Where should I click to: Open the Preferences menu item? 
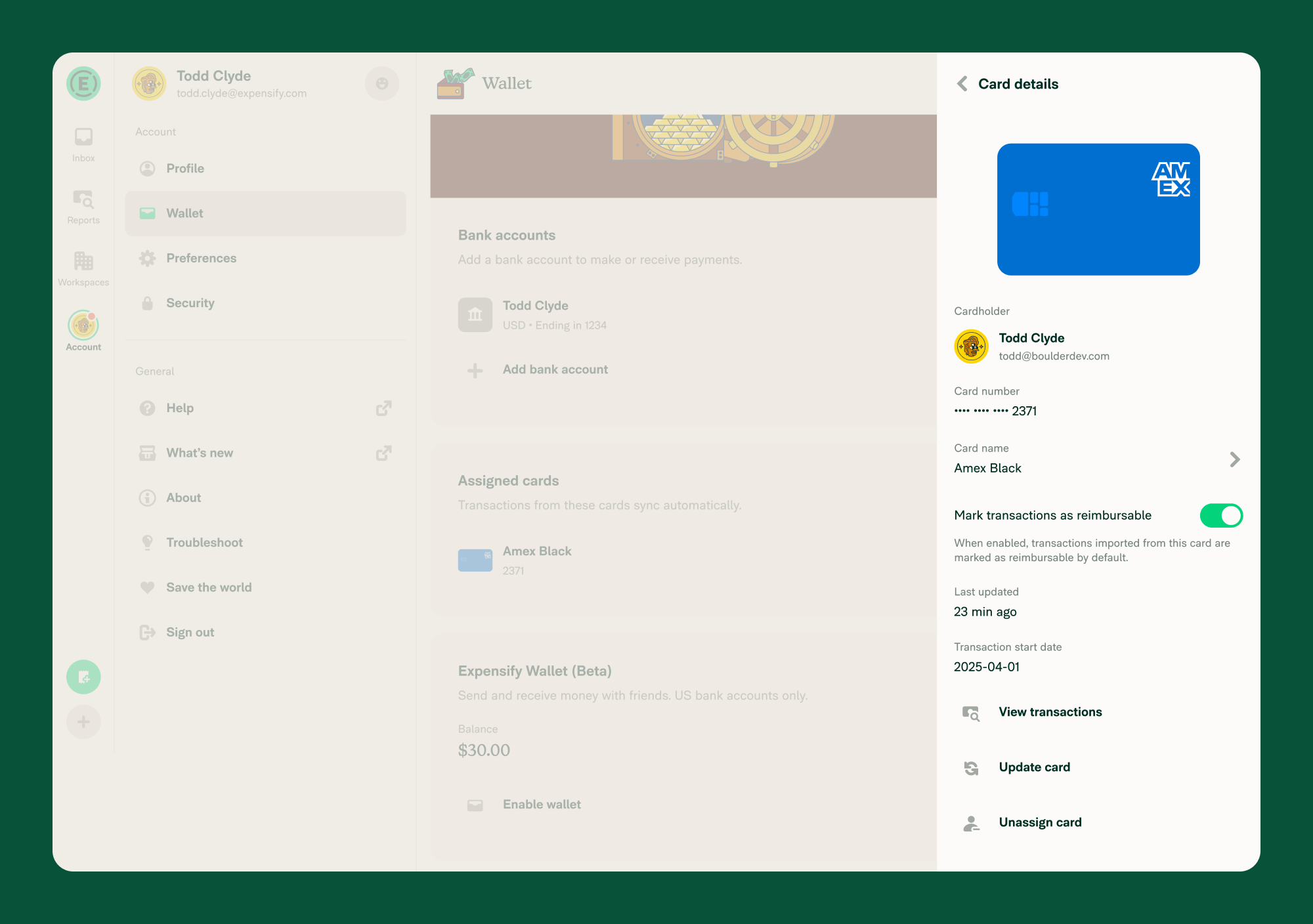[x=201, y=258]
